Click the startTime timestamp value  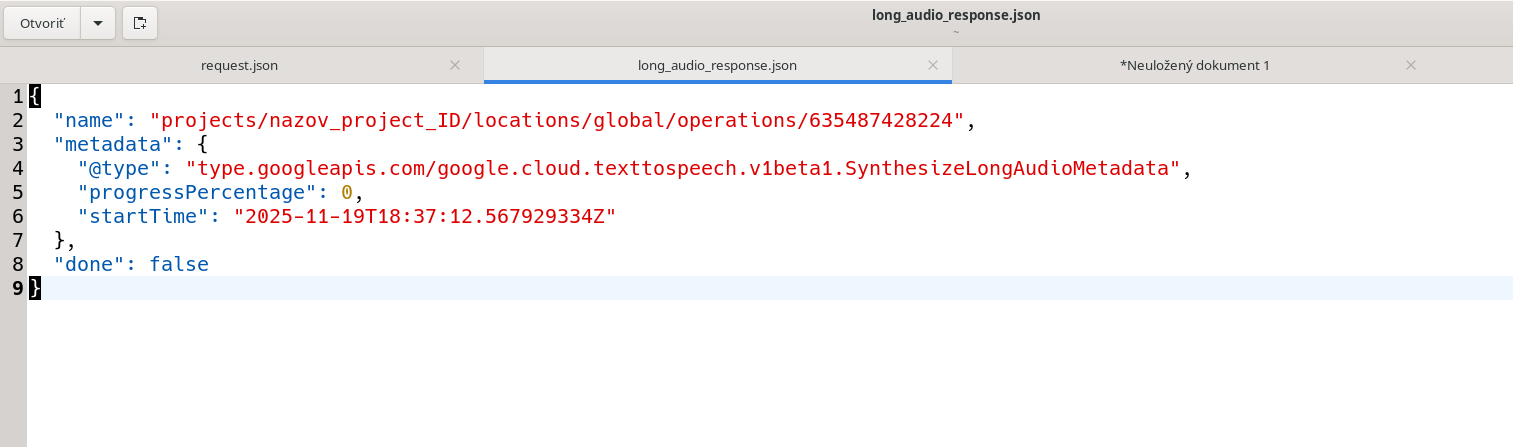point(423,217)
